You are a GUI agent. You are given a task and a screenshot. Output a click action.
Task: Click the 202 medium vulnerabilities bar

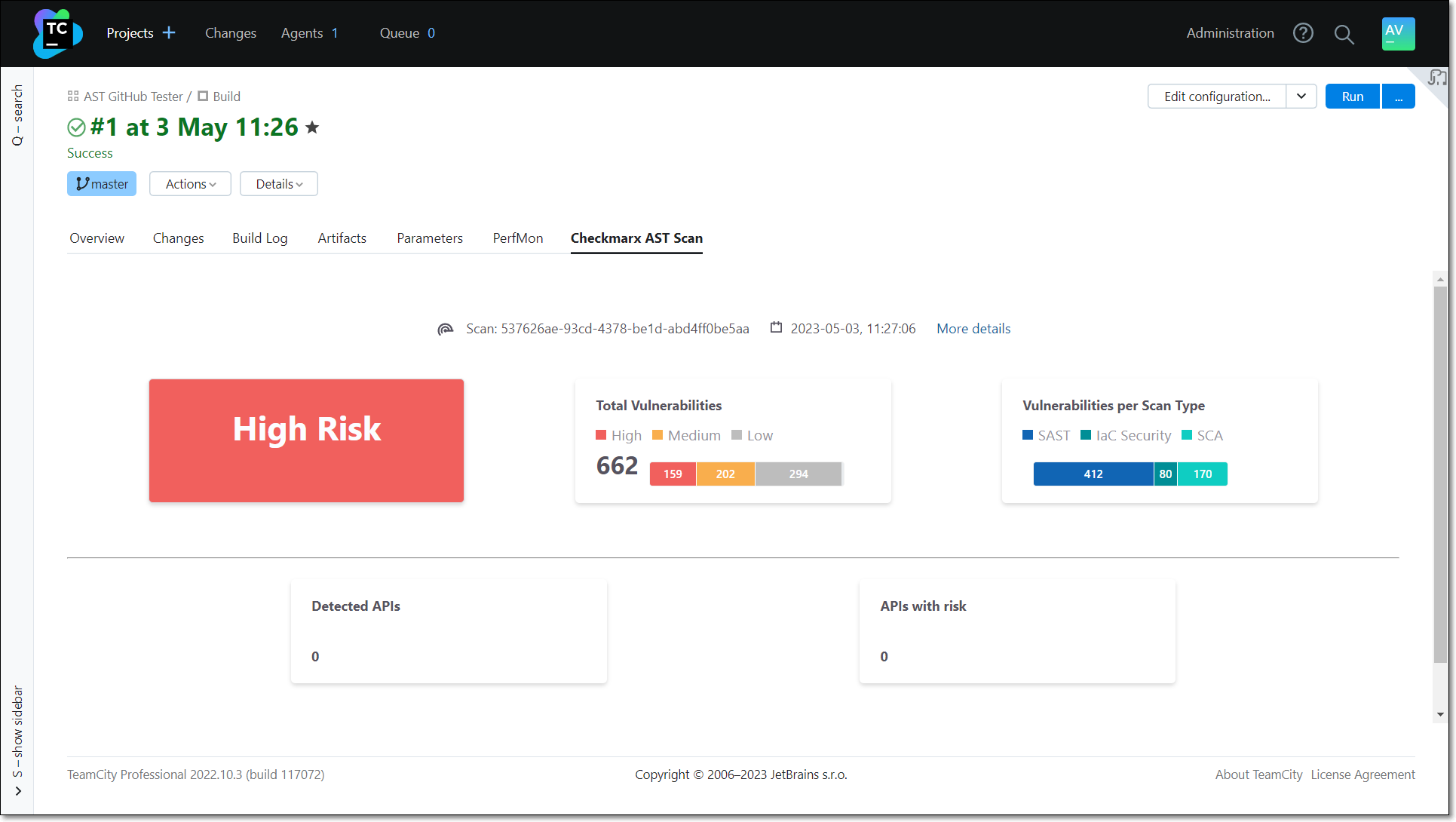pyautogui.click(x=725, y=474)
